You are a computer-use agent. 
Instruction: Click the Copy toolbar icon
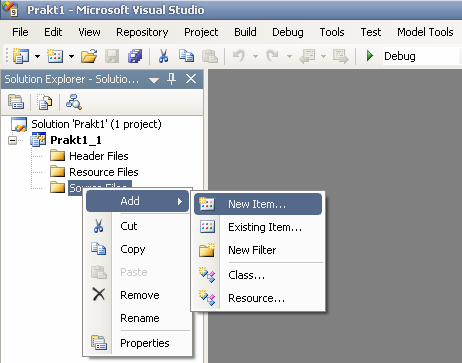[186, 56]
